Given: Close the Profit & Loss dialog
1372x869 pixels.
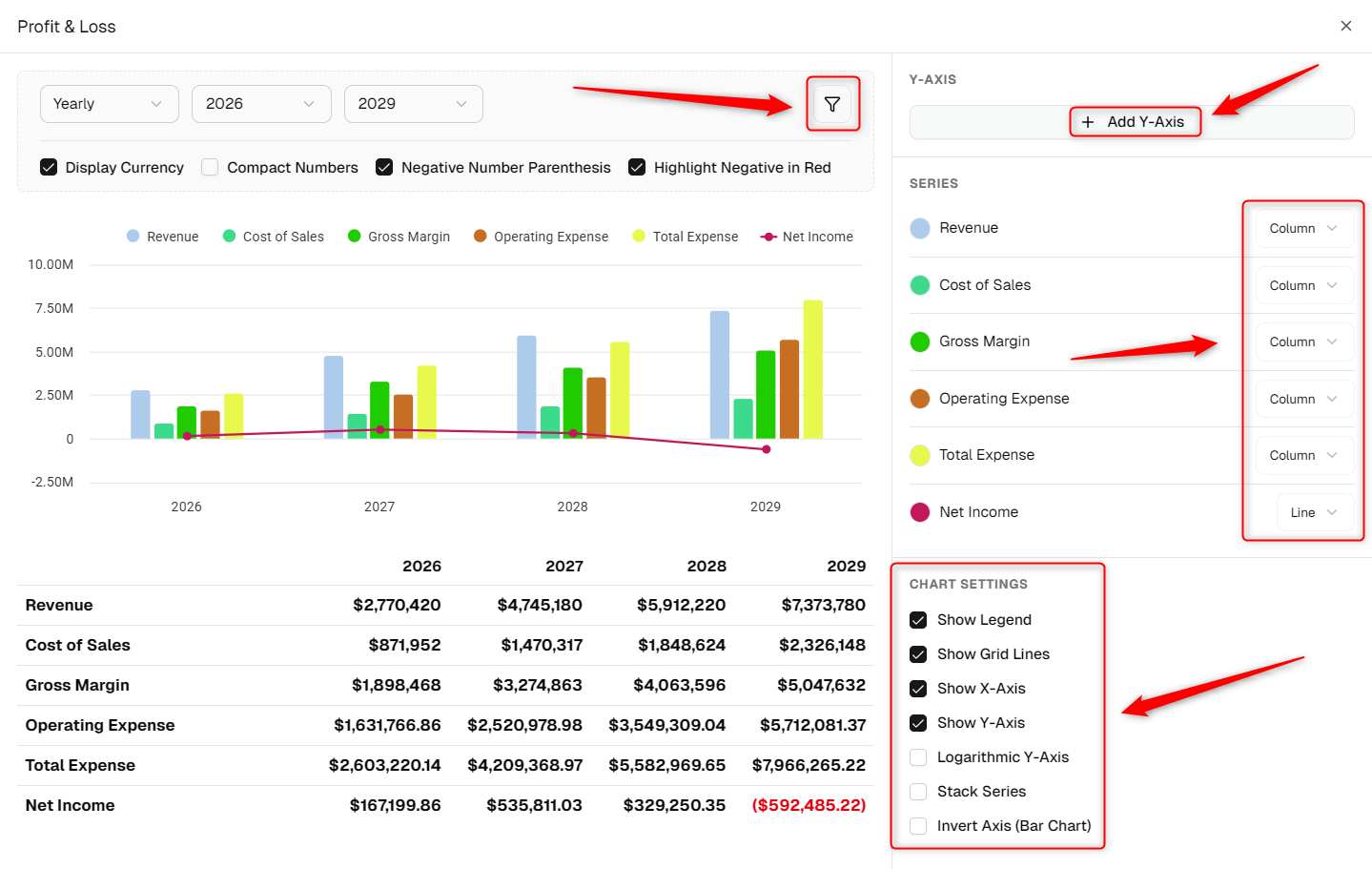Looking at the screenshot, I should coord(1346,26).
